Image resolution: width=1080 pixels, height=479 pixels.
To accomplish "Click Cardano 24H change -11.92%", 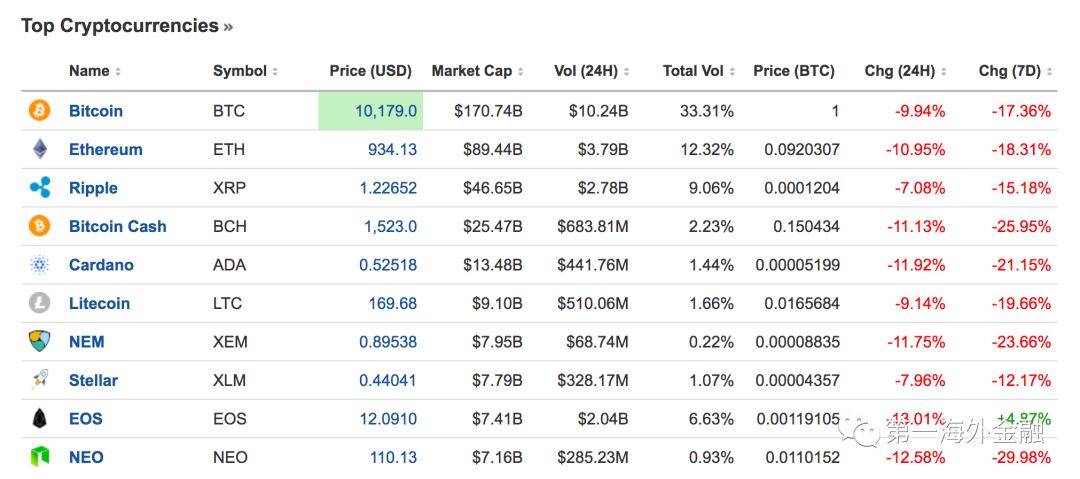I will click(x=915, y=265).
